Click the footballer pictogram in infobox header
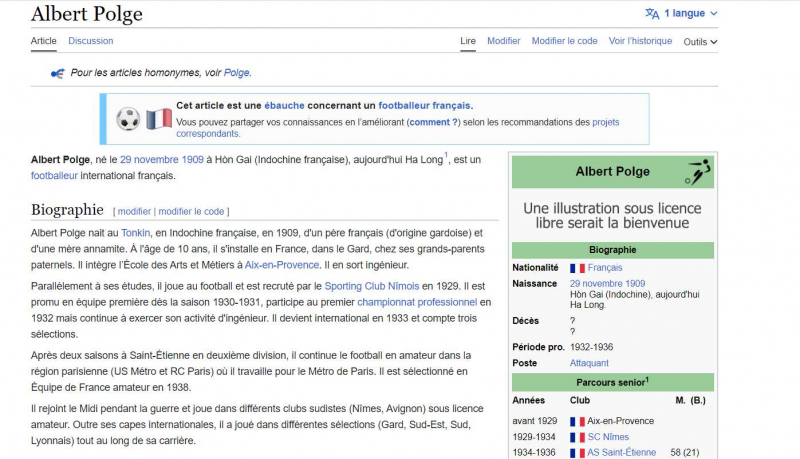 698,172
